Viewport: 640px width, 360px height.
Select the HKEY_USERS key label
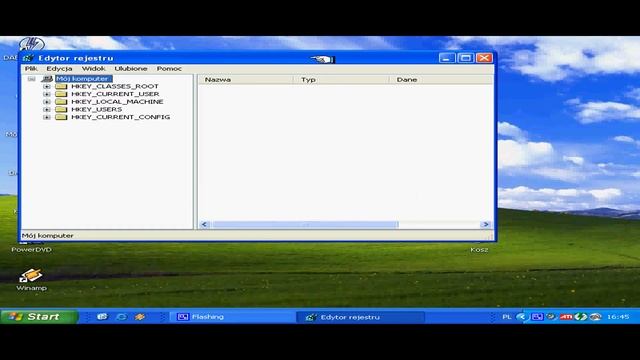click(96, 109)
